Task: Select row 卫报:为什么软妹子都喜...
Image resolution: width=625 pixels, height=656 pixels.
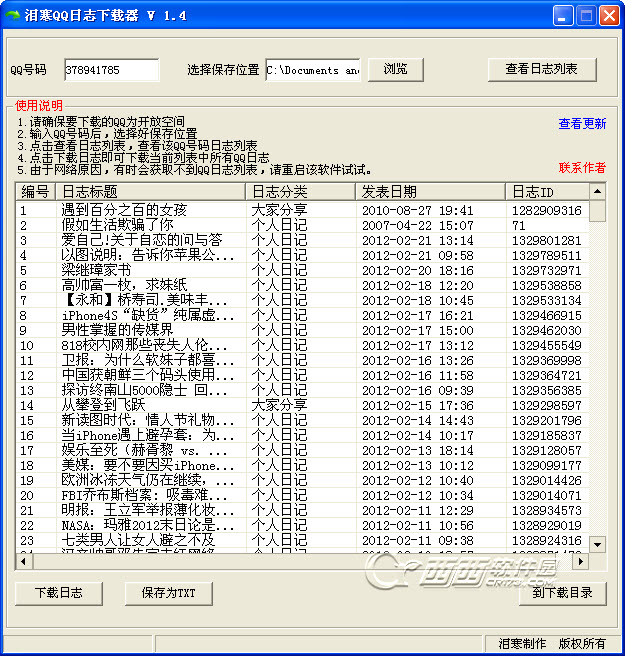Action: pyautogui.click(x=302, y=360)
